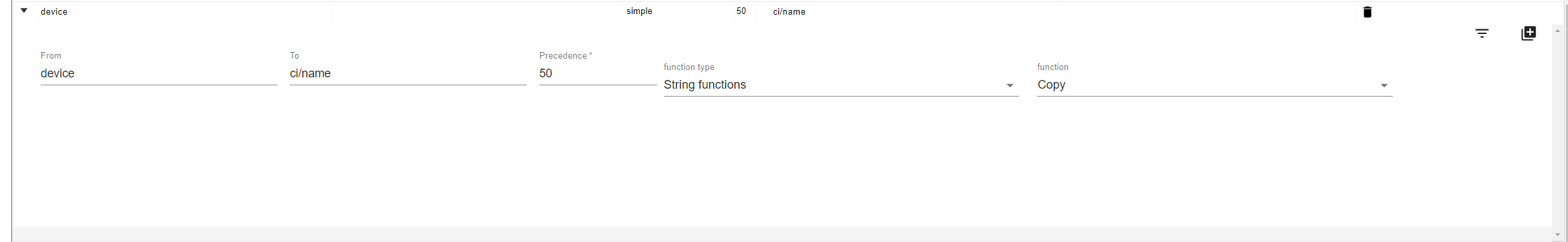Focus the From field containing device

158,73
